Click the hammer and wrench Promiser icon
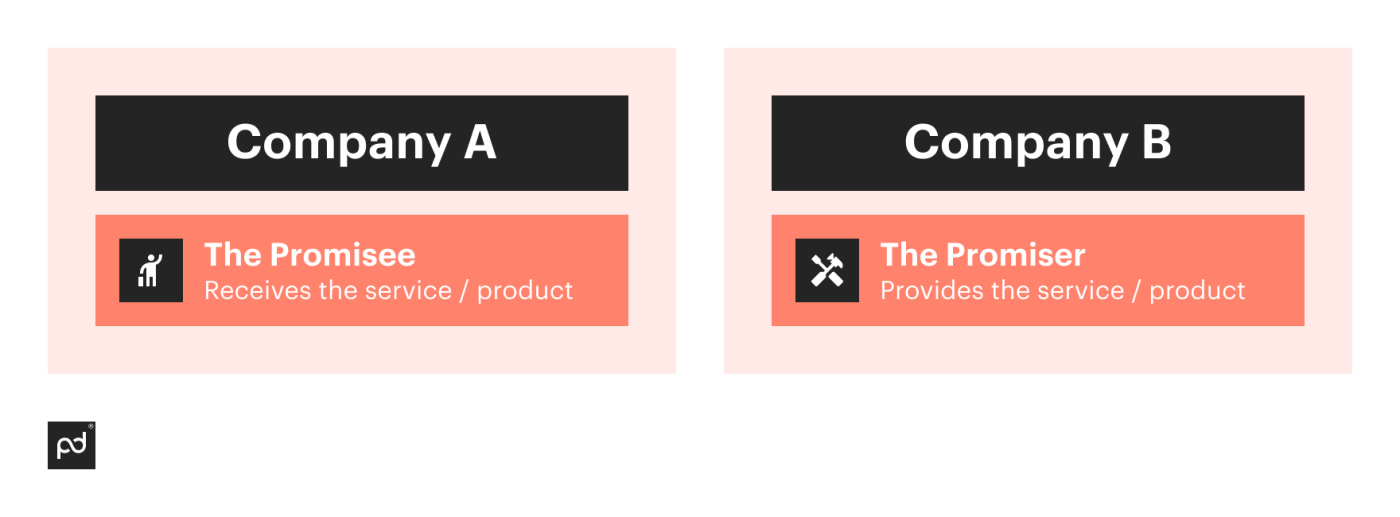 pos(827,270)
